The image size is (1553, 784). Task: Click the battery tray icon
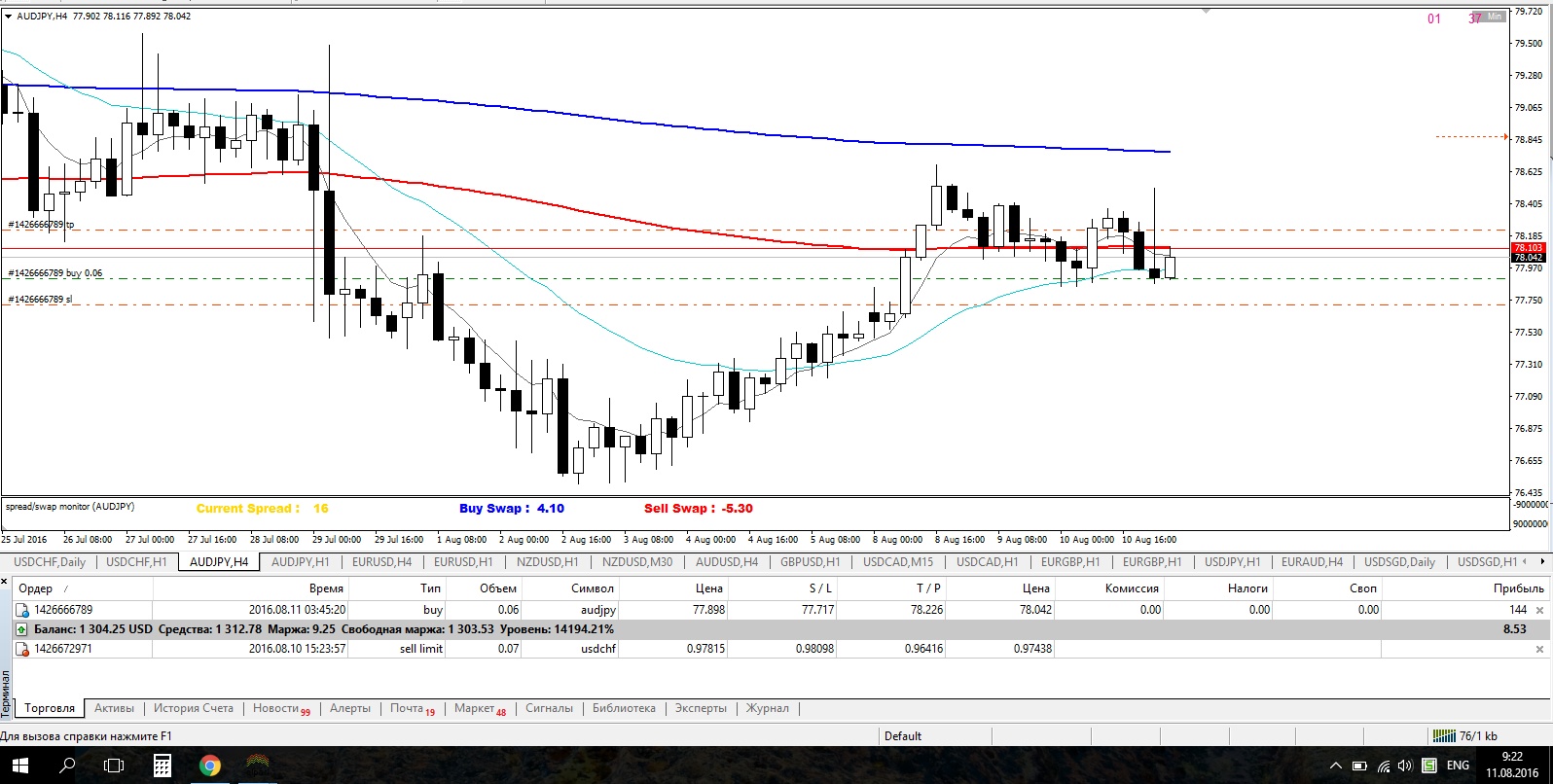pos(1359,766)
